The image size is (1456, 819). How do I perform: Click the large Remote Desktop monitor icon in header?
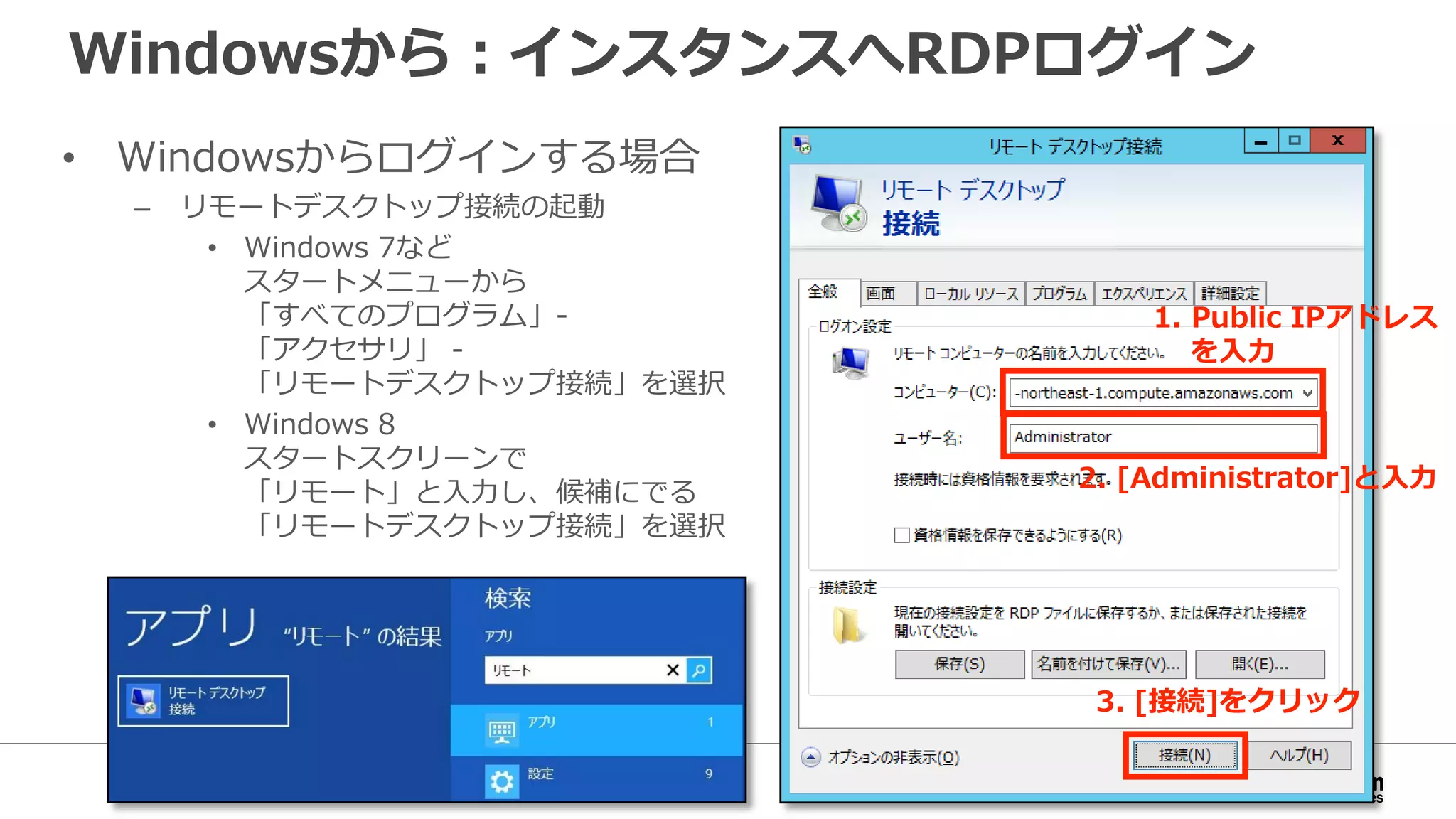(x=839, y=204)
